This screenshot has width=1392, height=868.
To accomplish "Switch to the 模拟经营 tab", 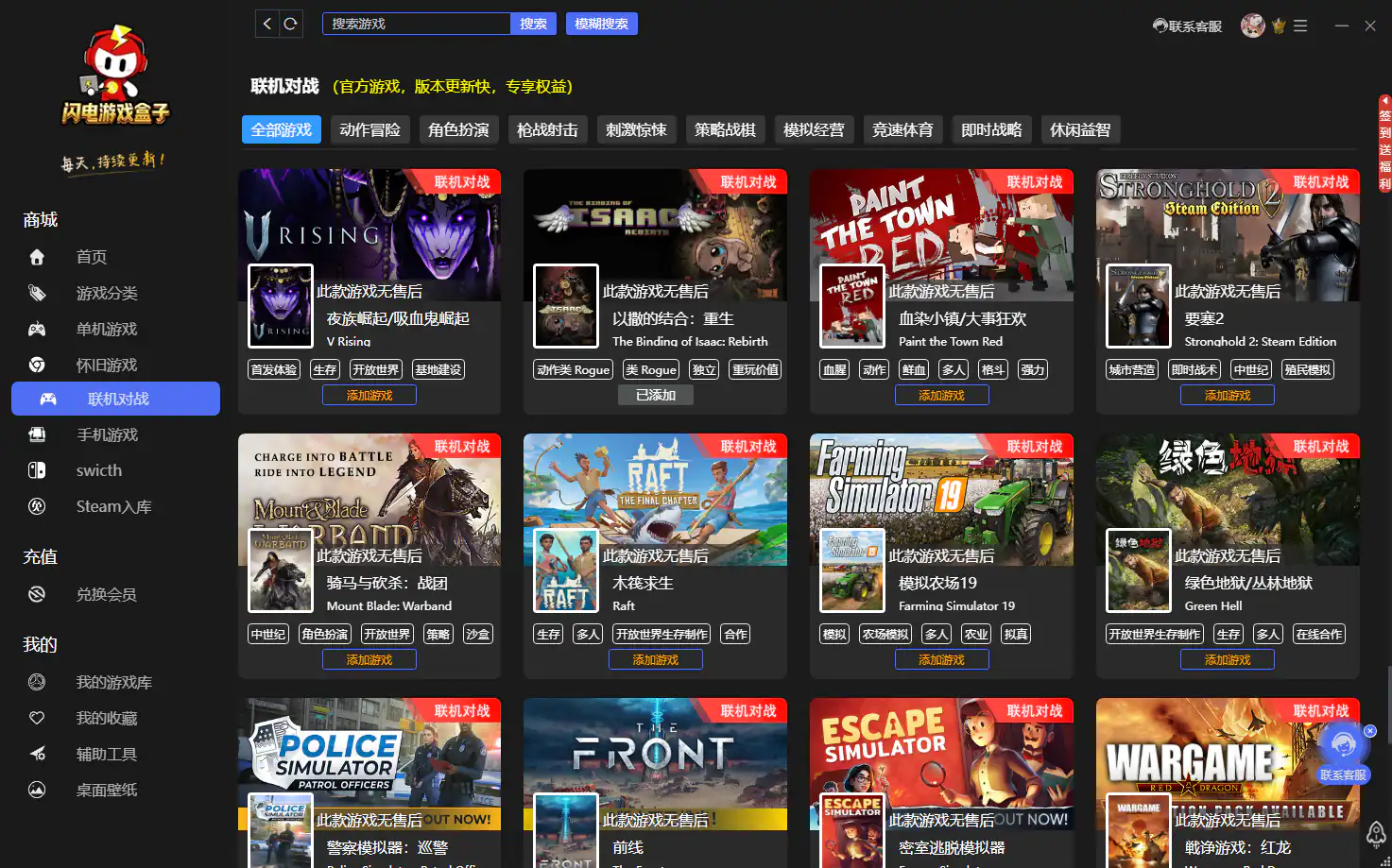I will (815, 129).
